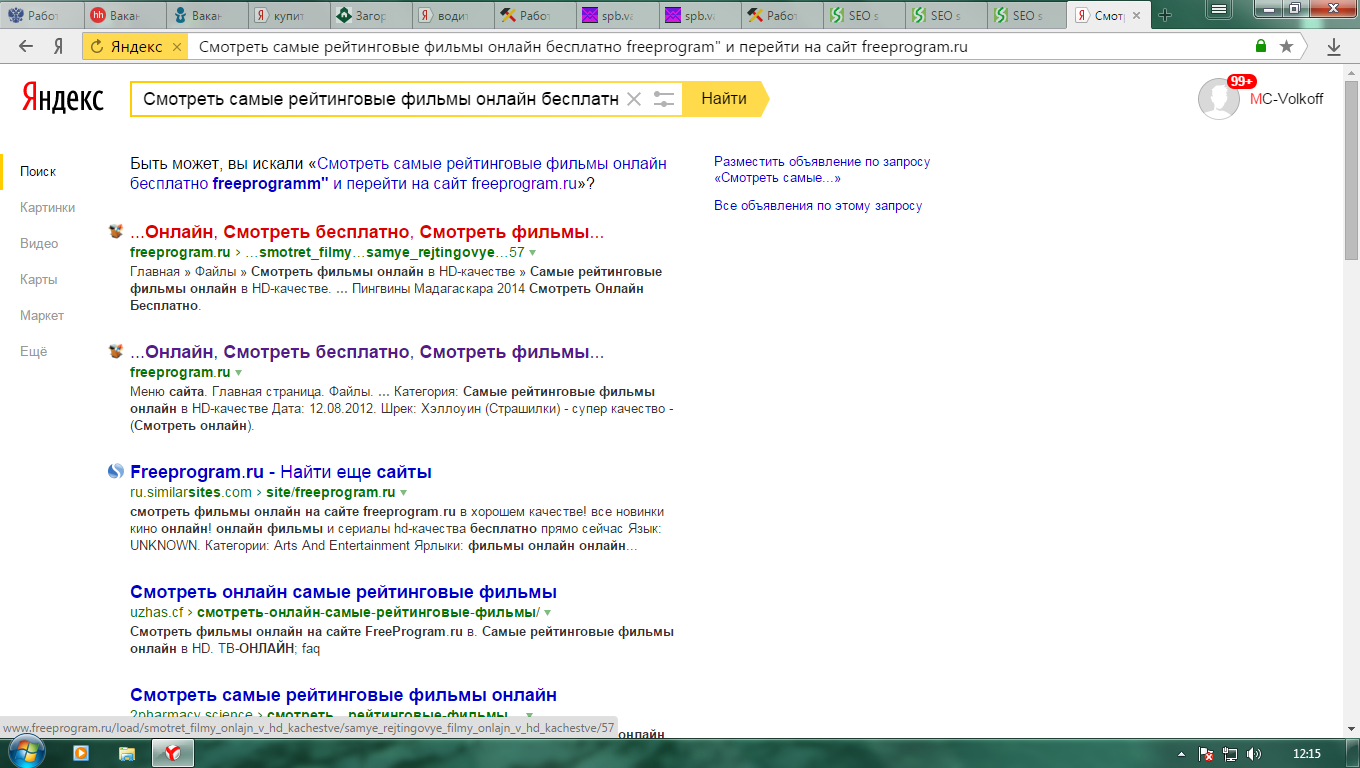Click the page vertical scrollbar thumb

[1351, 170]
